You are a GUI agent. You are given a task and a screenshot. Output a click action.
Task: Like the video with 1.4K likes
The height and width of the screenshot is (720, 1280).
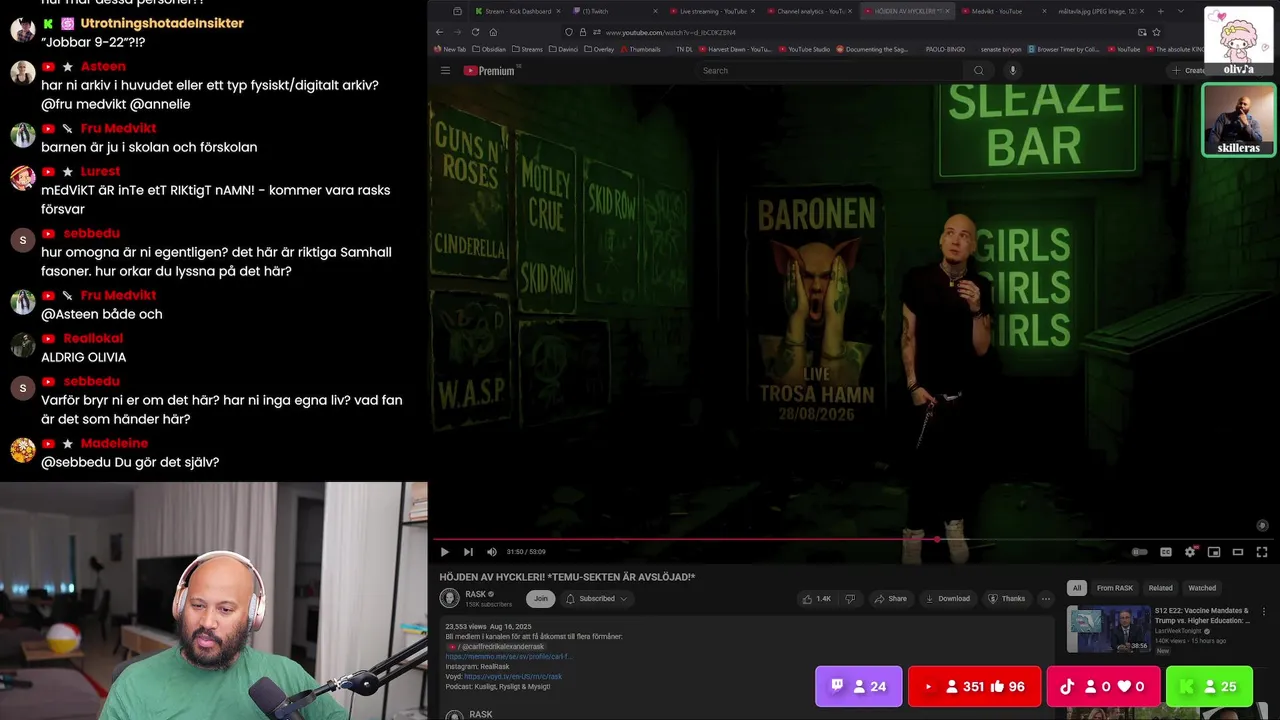[x=817, y=598]
